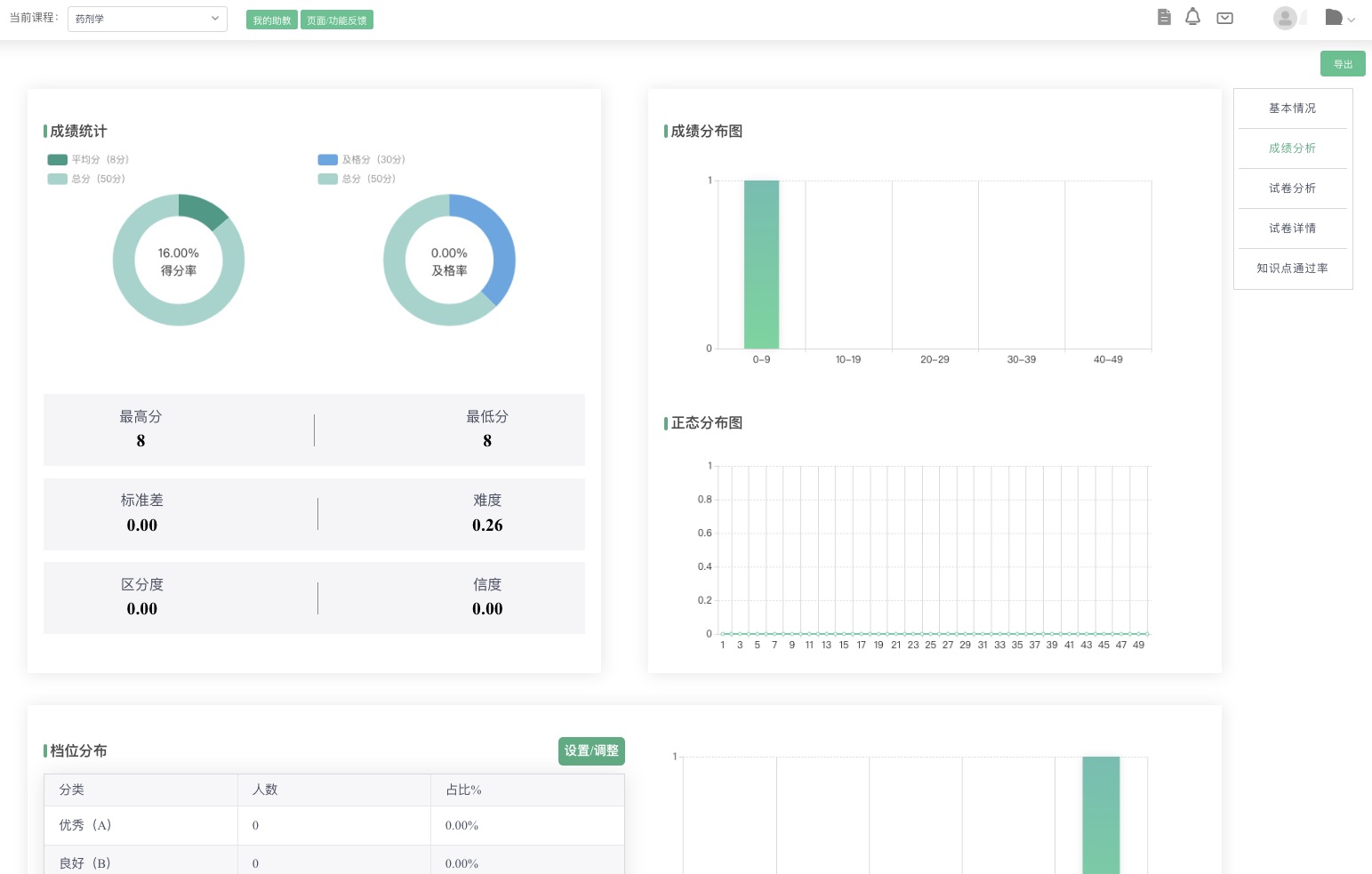Image resolution: width=1372 pixels, height=874 pixels.
Task: Click the user avatar icon
Action: pyautogui.click(x=1285, y=18)
